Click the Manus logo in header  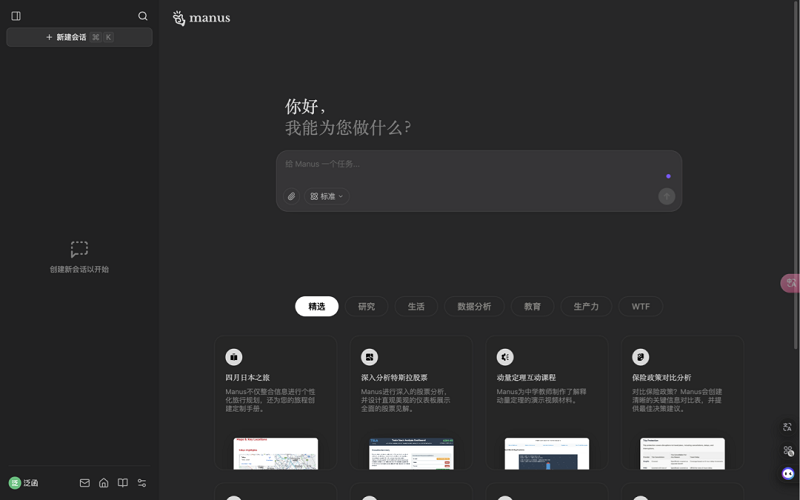(201, 18)
